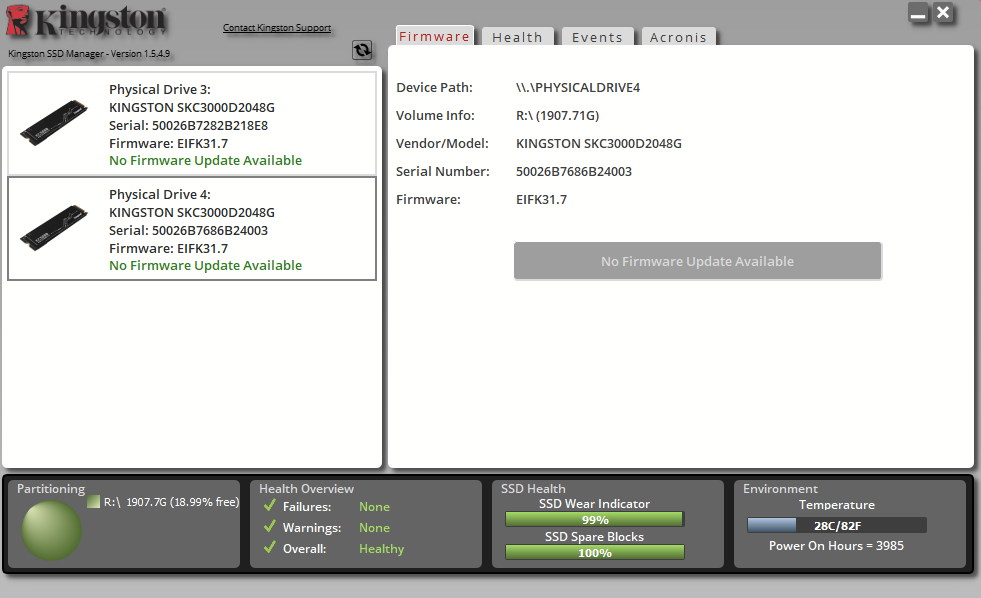The image size is (981, 598).
Task: Click the green partitioning pie chart
Action: click(52, 530)
